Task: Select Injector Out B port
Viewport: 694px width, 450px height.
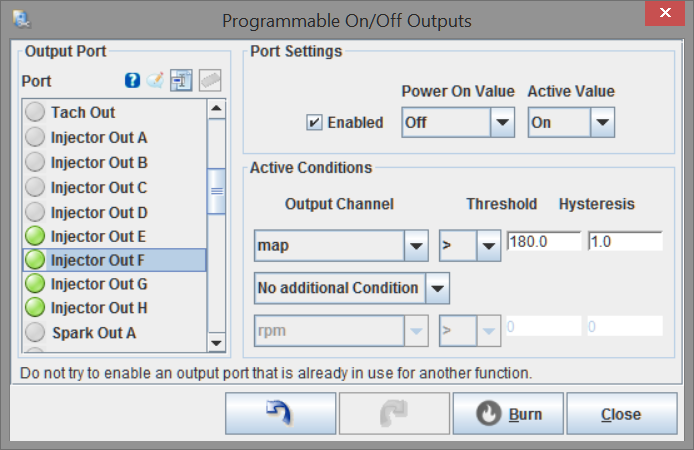Action: tap(114, 162)
